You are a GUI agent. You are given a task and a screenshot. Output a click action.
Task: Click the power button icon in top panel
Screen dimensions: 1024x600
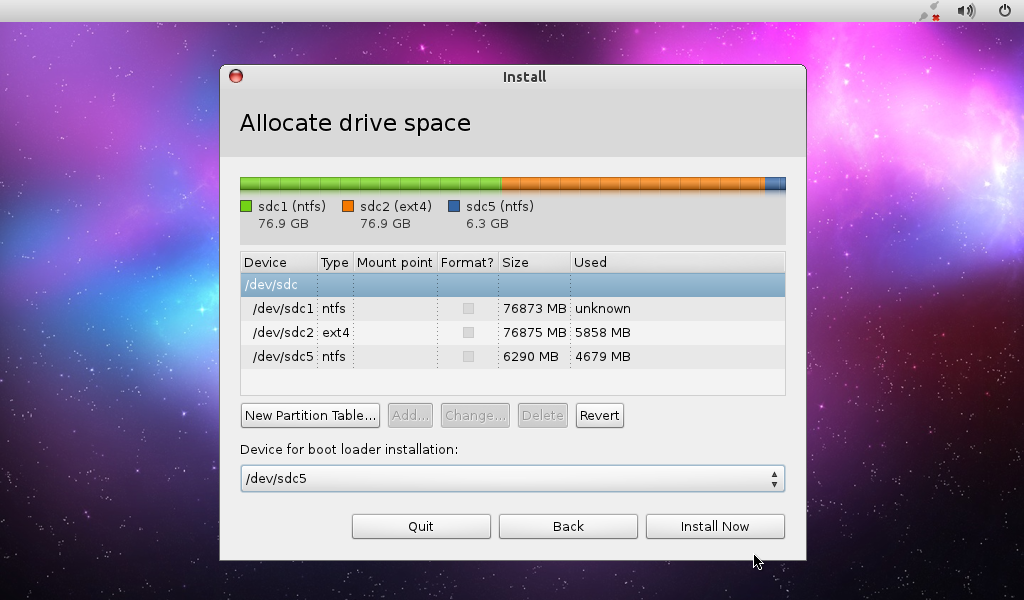click(1005, 11)
